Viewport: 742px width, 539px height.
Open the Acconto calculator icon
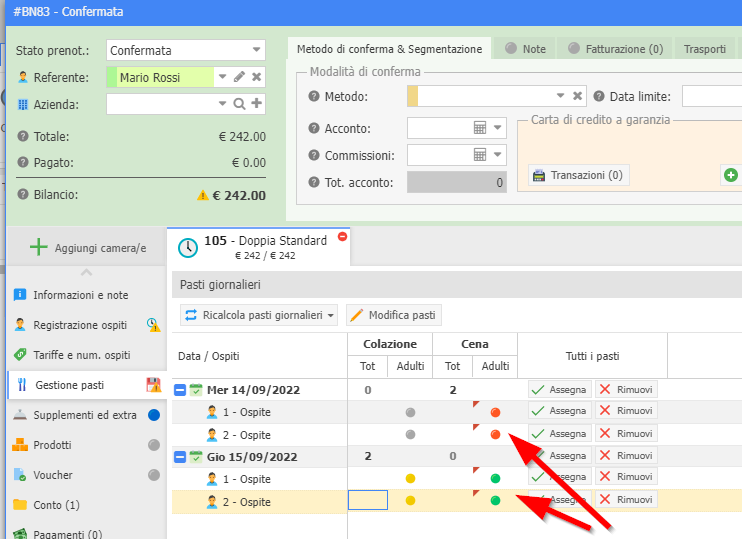pos(480,128)
